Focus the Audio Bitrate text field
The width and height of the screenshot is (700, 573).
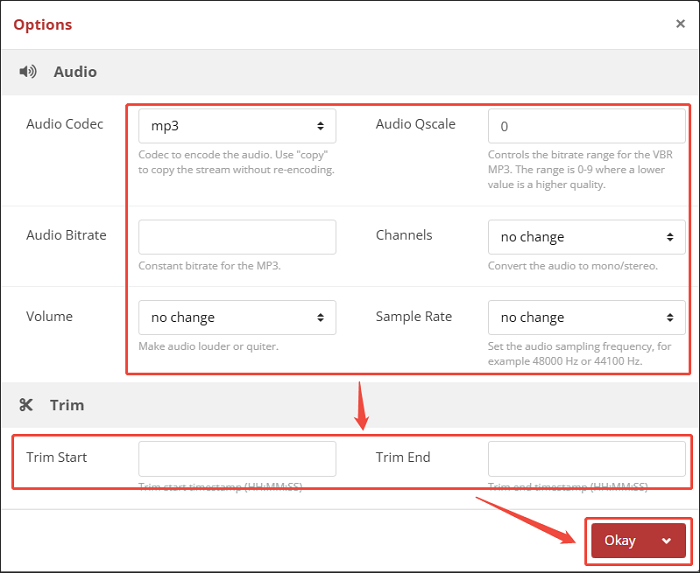(237, 237)
